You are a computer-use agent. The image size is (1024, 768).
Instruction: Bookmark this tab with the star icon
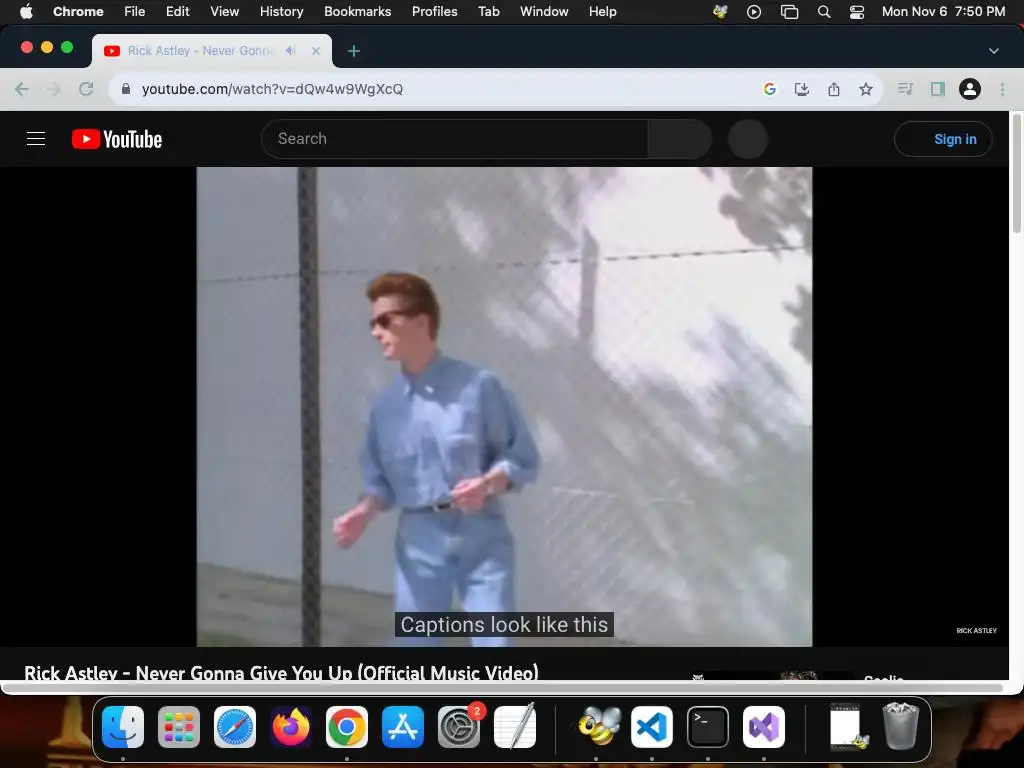(x=866, y=89)
